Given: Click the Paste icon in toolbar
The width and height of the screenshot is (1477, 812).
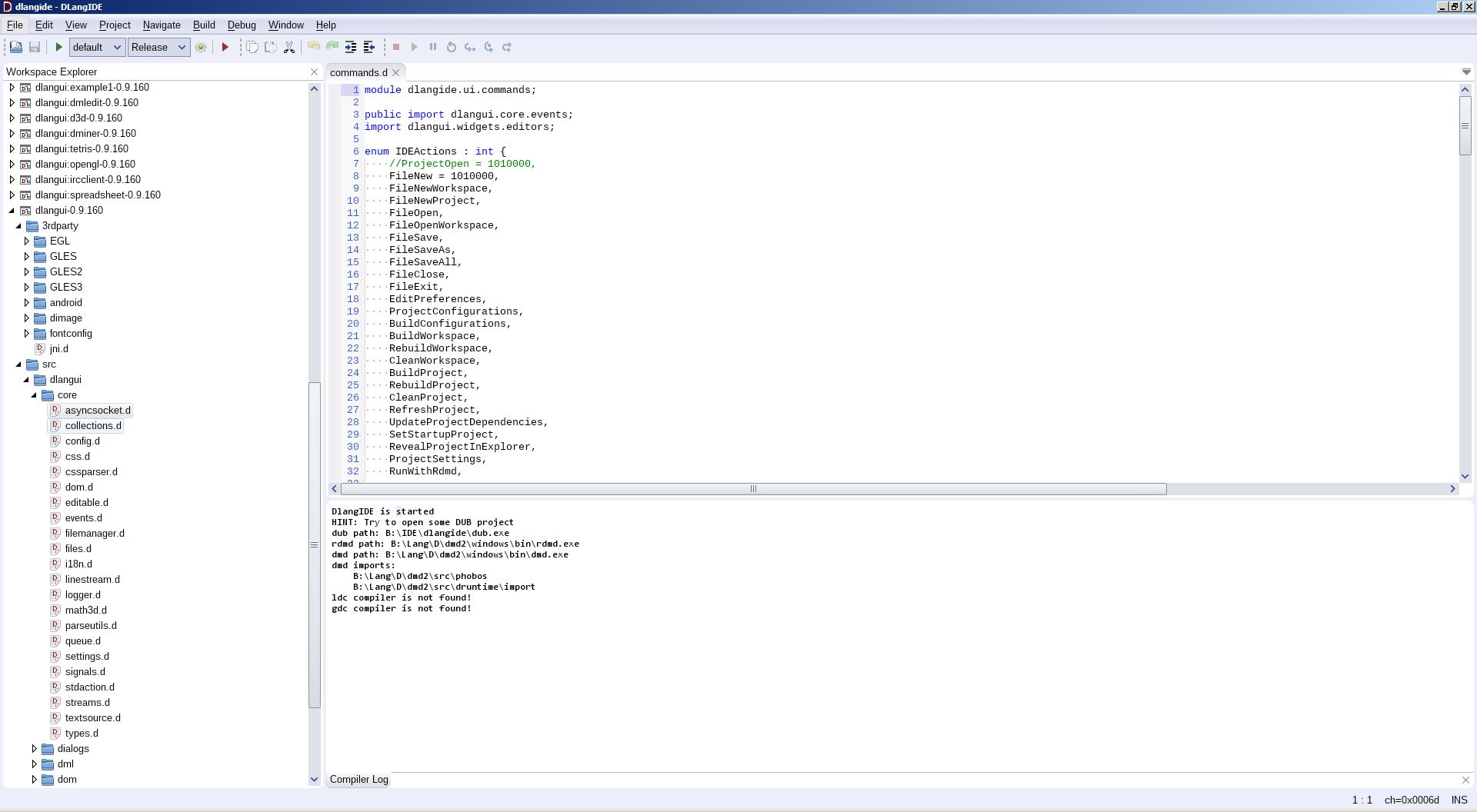Looking at the screenshot, I should click(x=271, y=47).
